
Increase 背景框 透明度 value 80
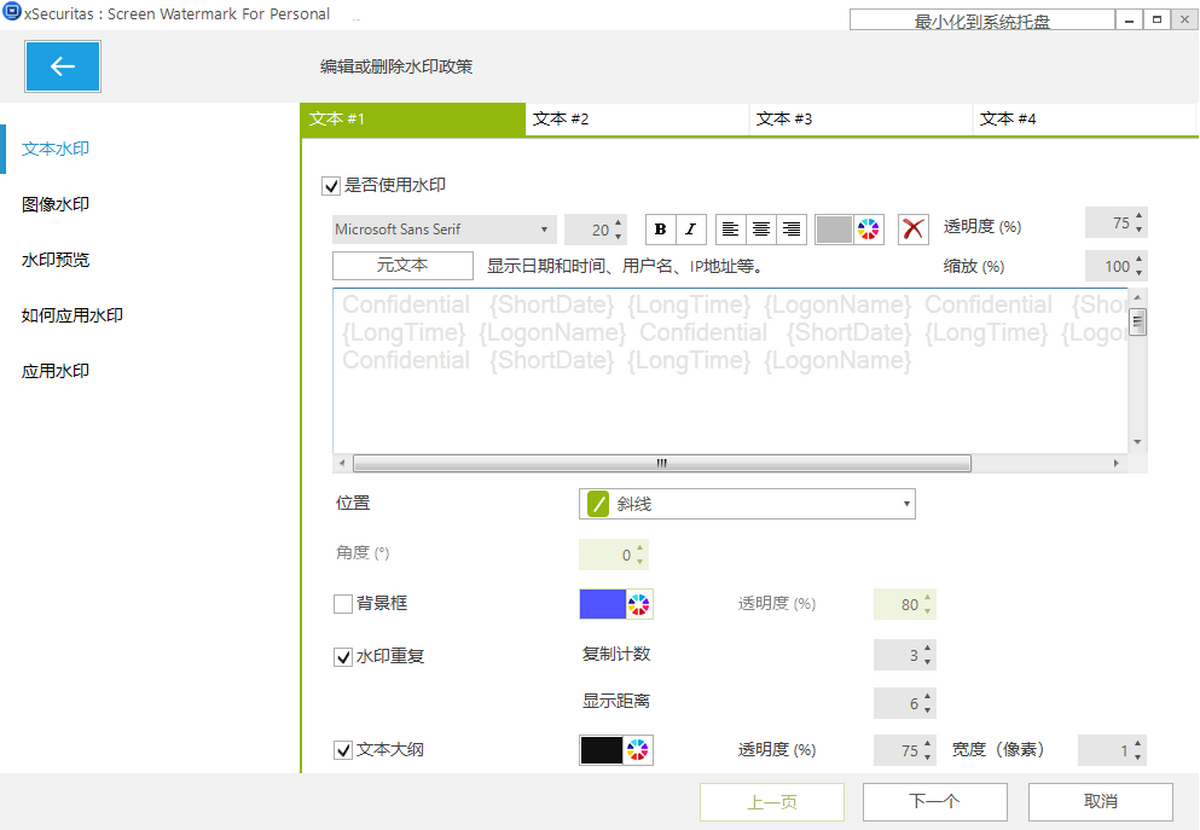click(928, 598)
